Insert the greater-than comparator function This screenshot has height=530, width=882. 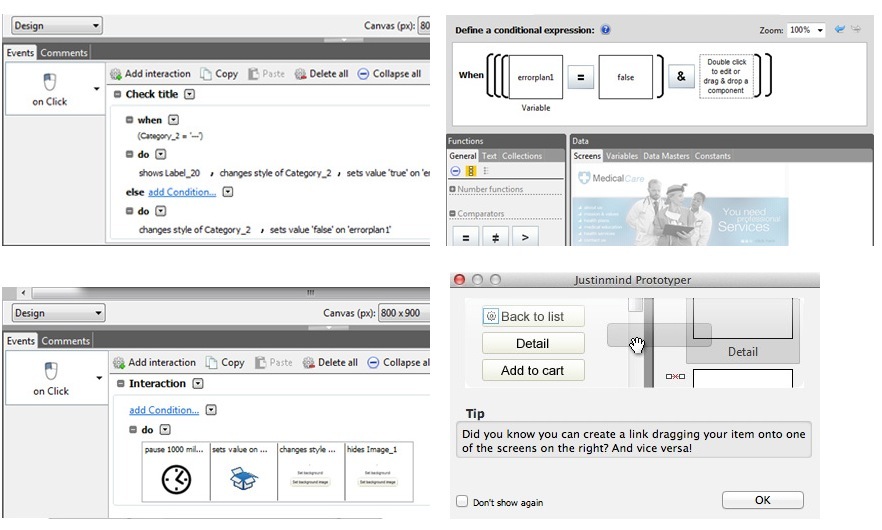tap(525, 237)
